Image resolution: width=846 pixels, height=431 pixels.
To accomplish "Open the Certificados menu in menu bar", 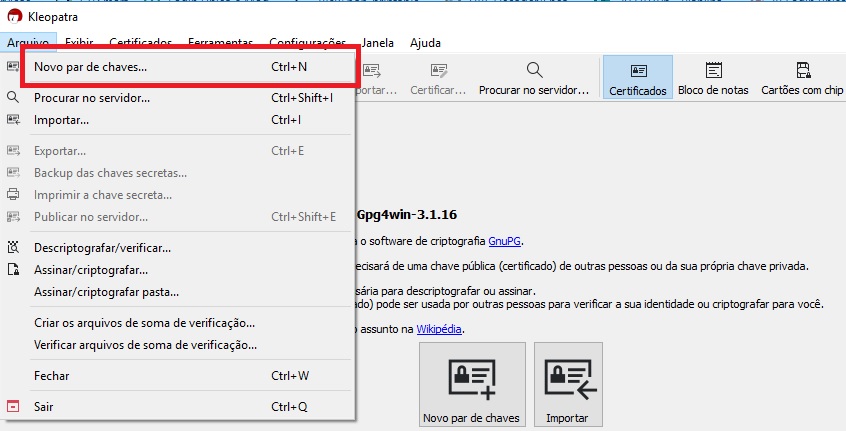I will click(140, 42).
